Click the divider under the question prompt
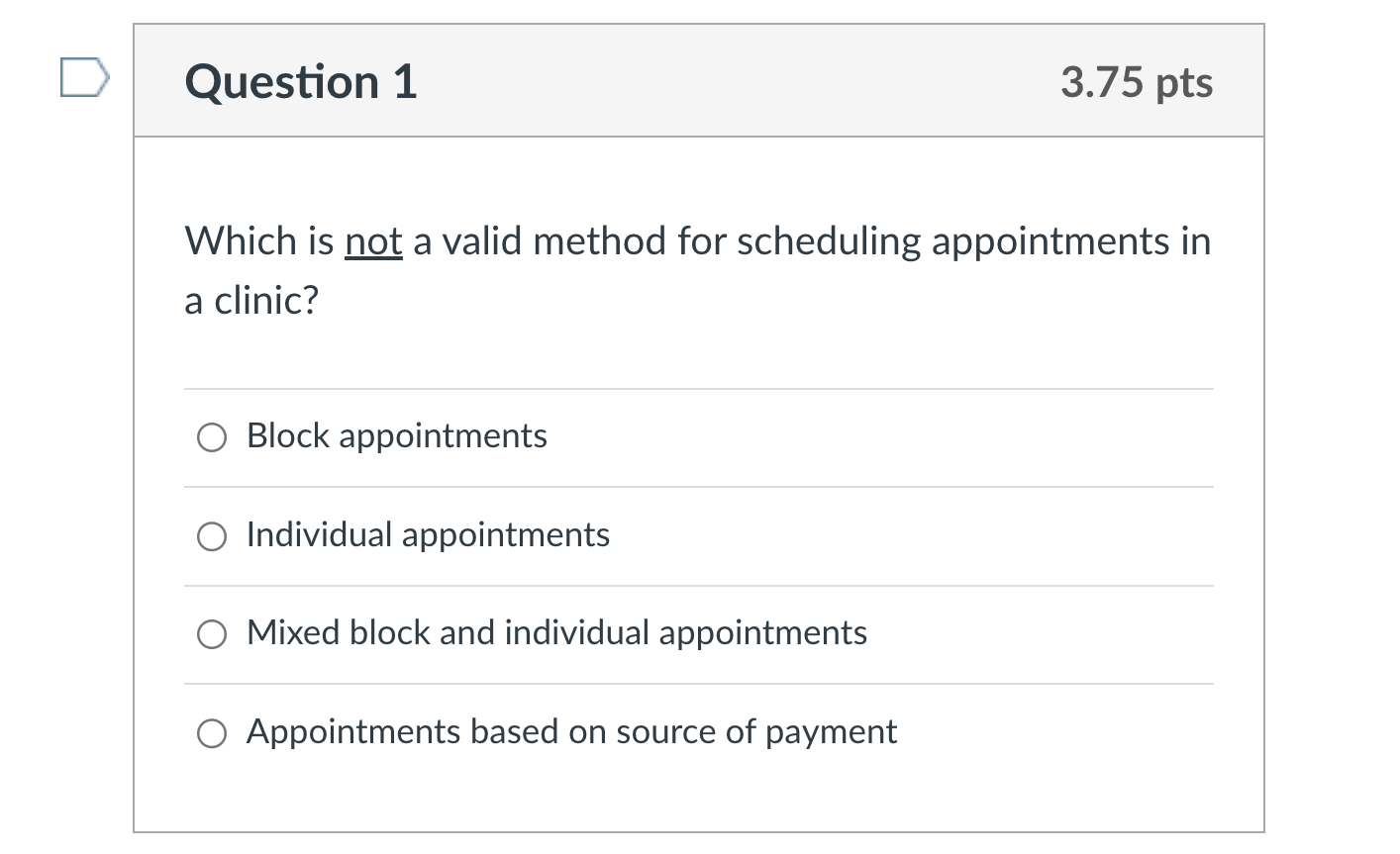The height and width of the screenshot is (854, 1400). point(693,388)
